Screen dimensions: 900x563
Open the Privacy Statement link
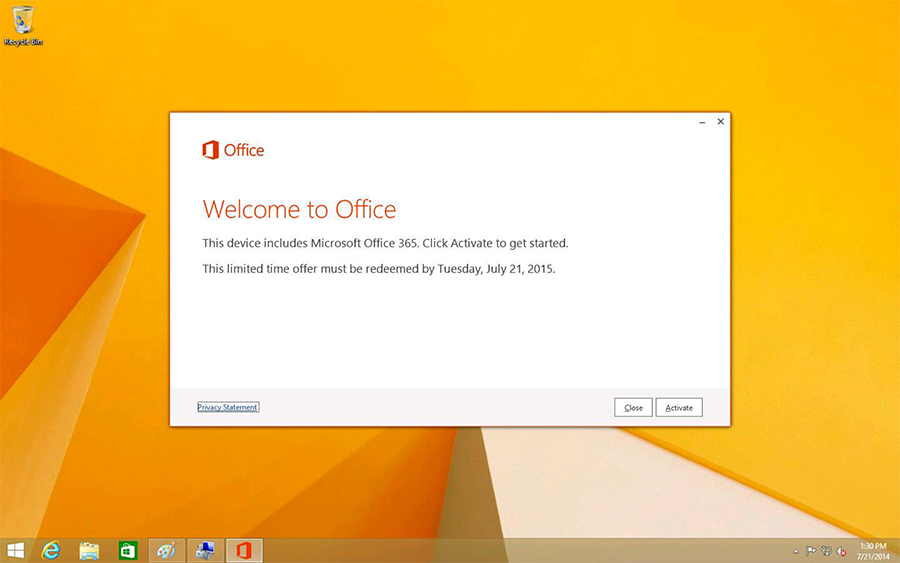[228, 407]
